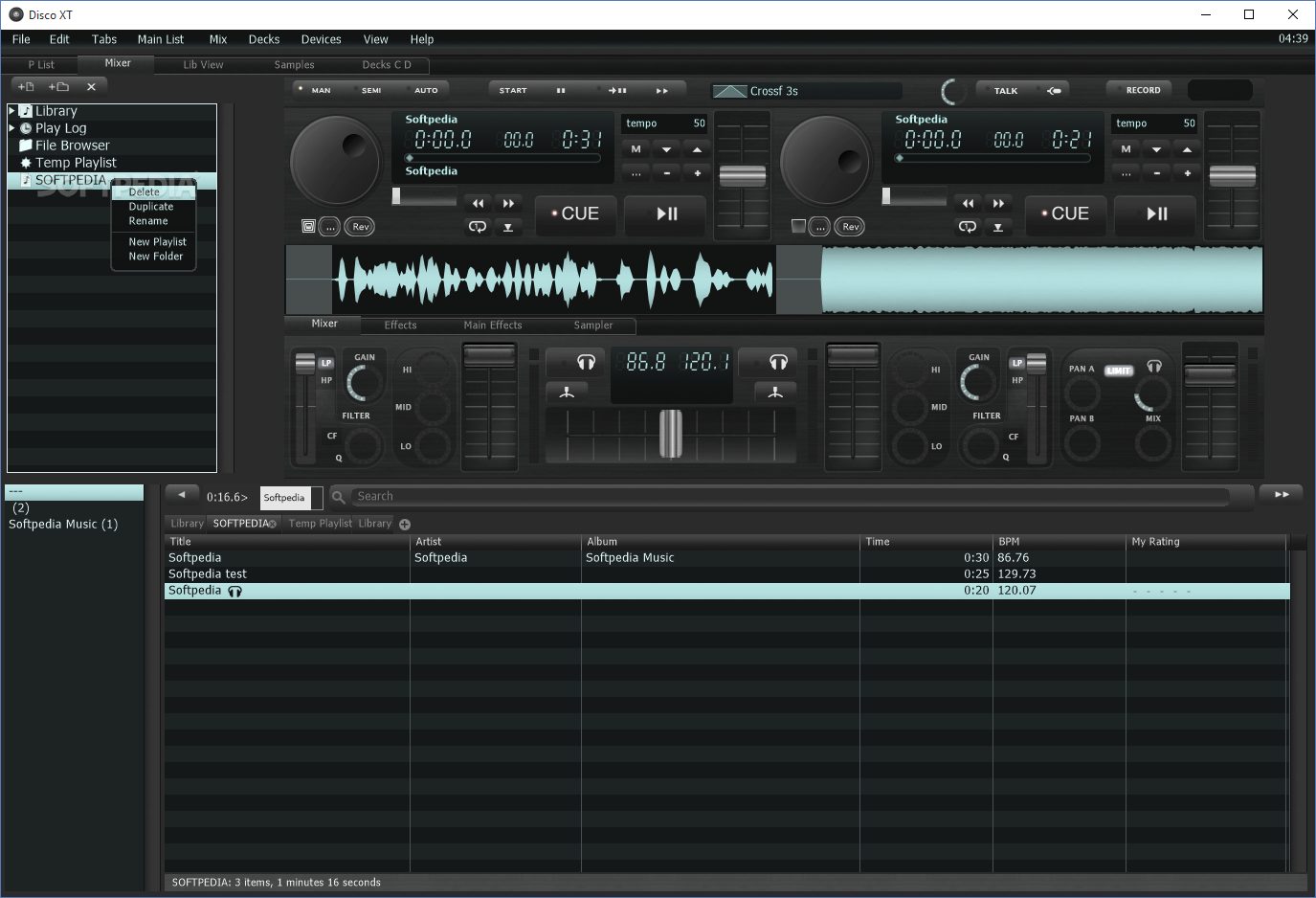
Task: Click the eject icon on deck A
Action: [508, 227]
